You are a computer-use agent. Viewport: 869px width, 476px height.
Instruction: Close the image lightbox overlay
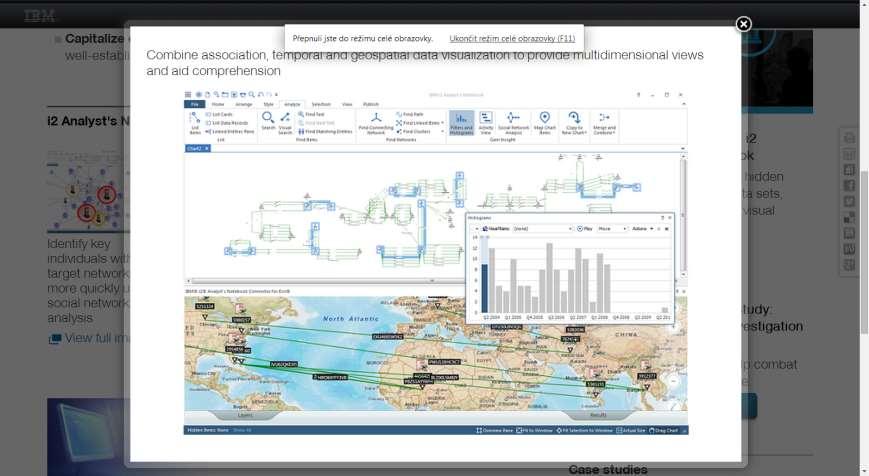[x=743, y=24]
